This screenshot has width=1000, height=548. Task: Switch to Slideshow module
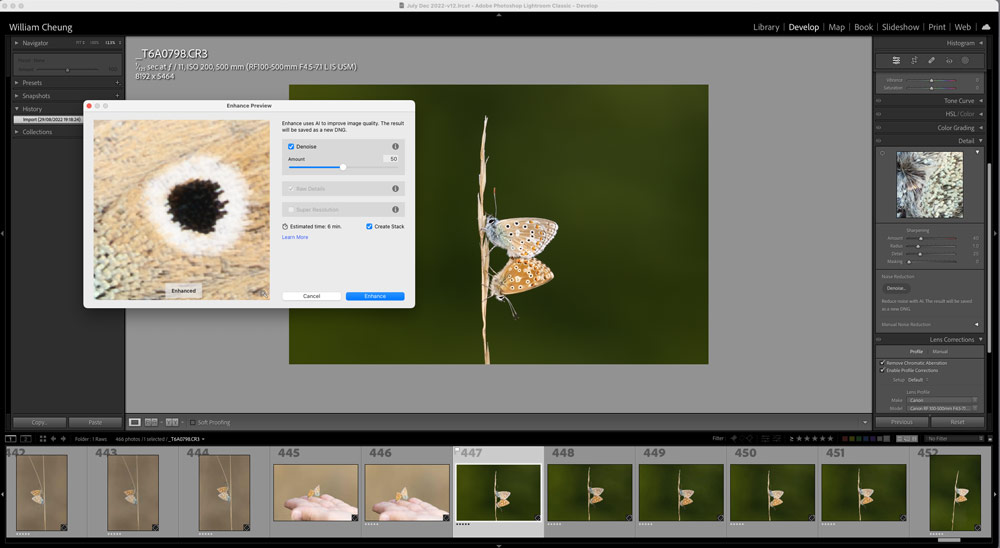click(901, 27)
